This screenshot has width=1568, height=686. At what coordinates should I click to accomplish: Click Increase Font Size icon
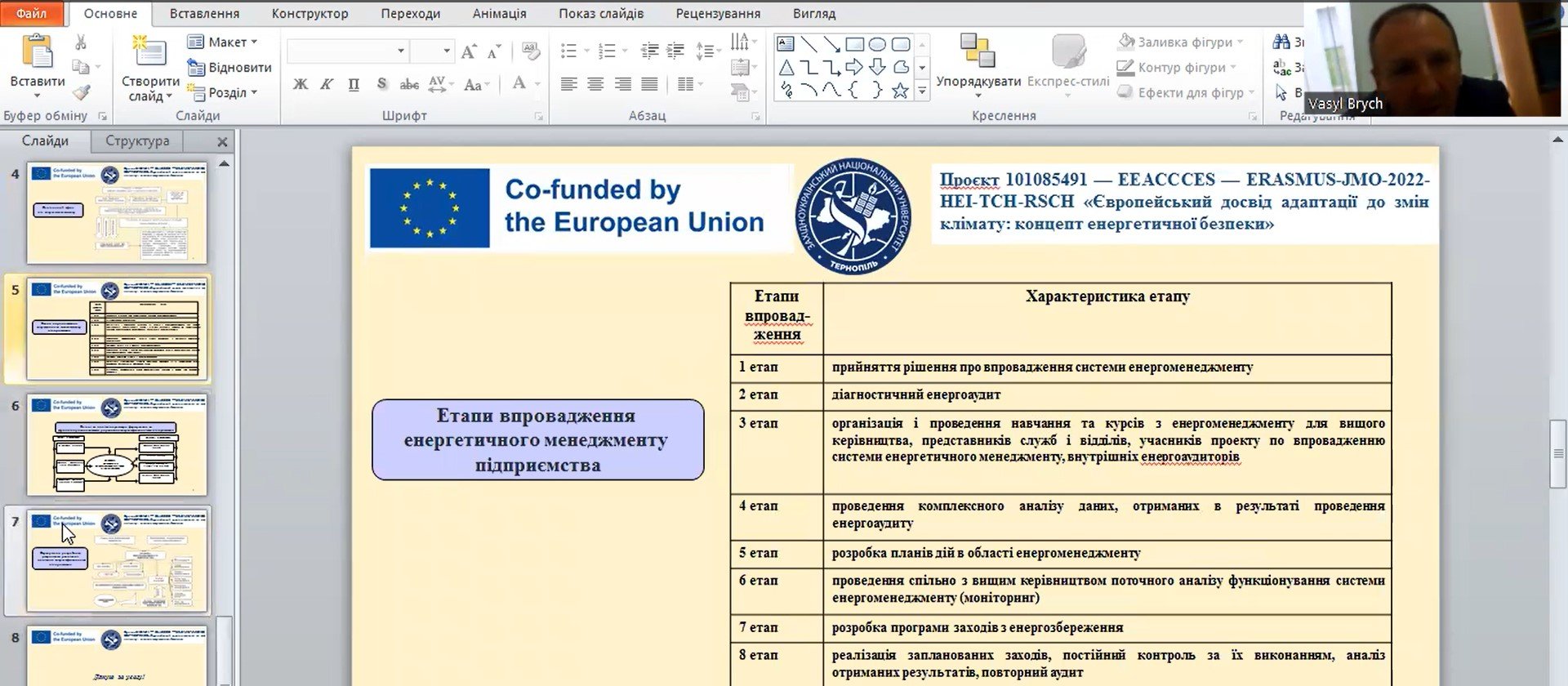click(468, 51)
